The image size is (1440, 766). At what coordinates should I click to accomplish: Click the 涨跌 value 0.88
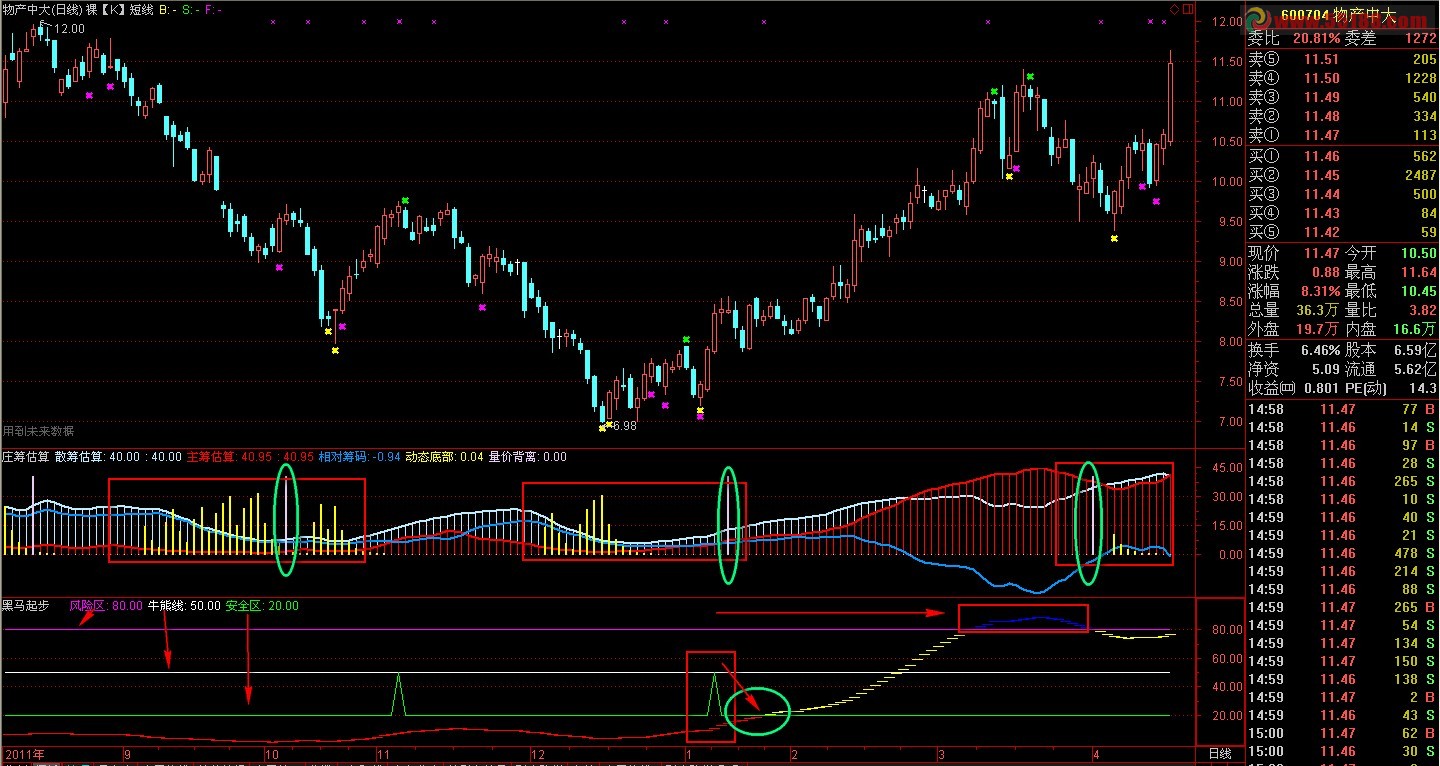click(x=1325, y=272)
